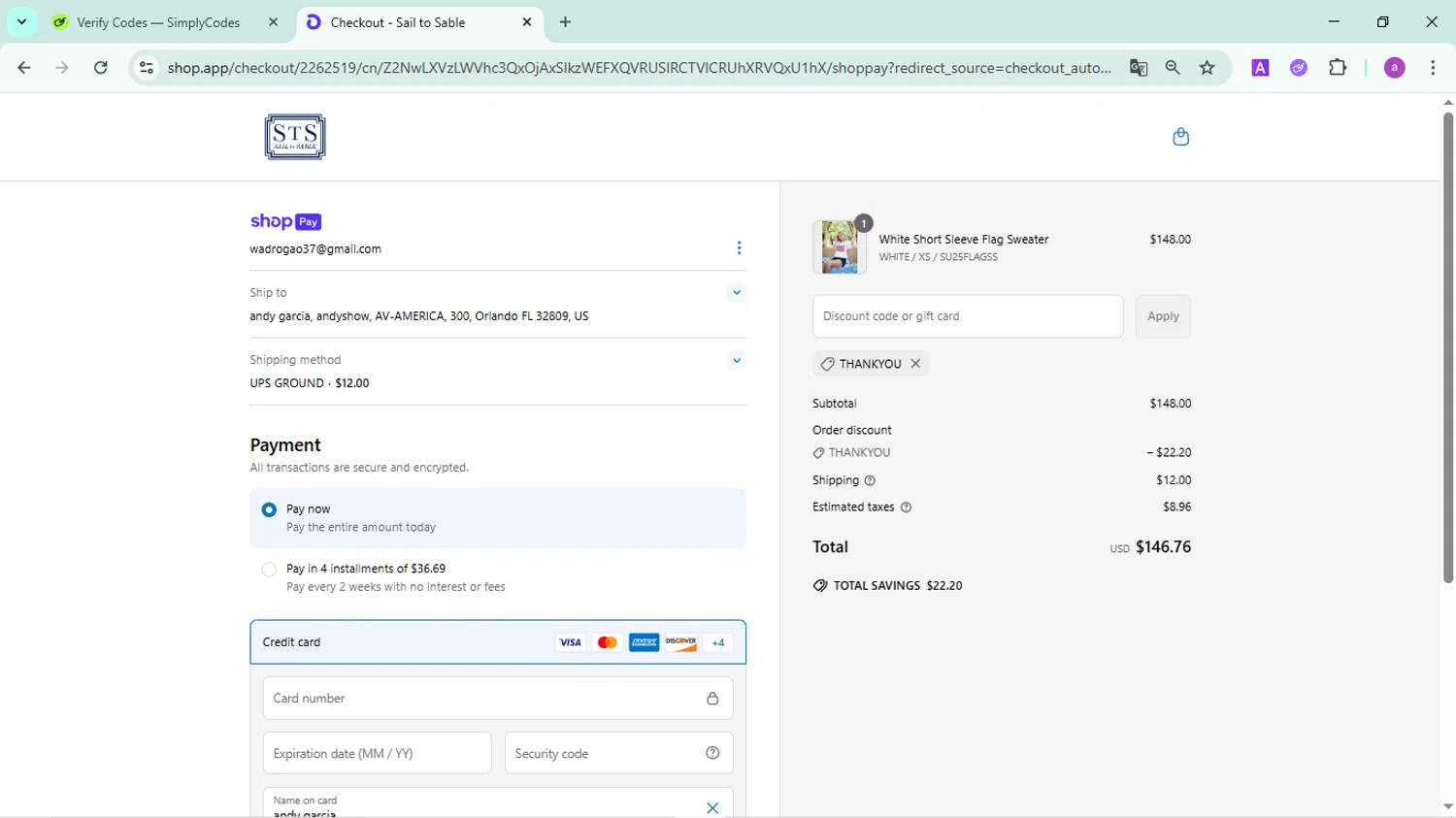The height and width of the screenshot is (818, 1456).
Task: Minimize the Chrome window
Action: tap(1334, 21)
